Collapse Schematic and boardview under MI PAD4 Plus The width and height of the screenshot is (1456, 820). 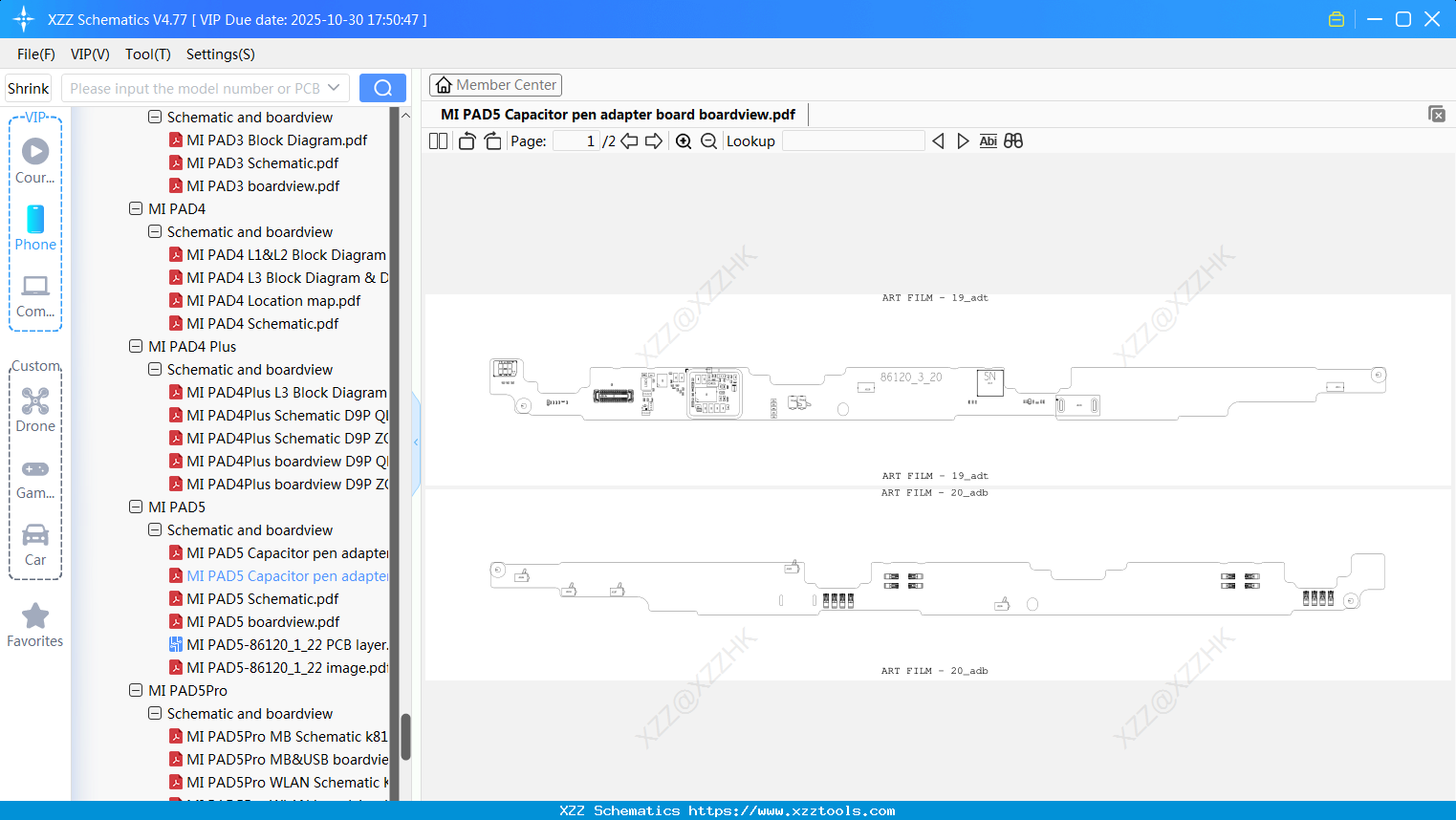pyautogui.click(x=155, y=369)
